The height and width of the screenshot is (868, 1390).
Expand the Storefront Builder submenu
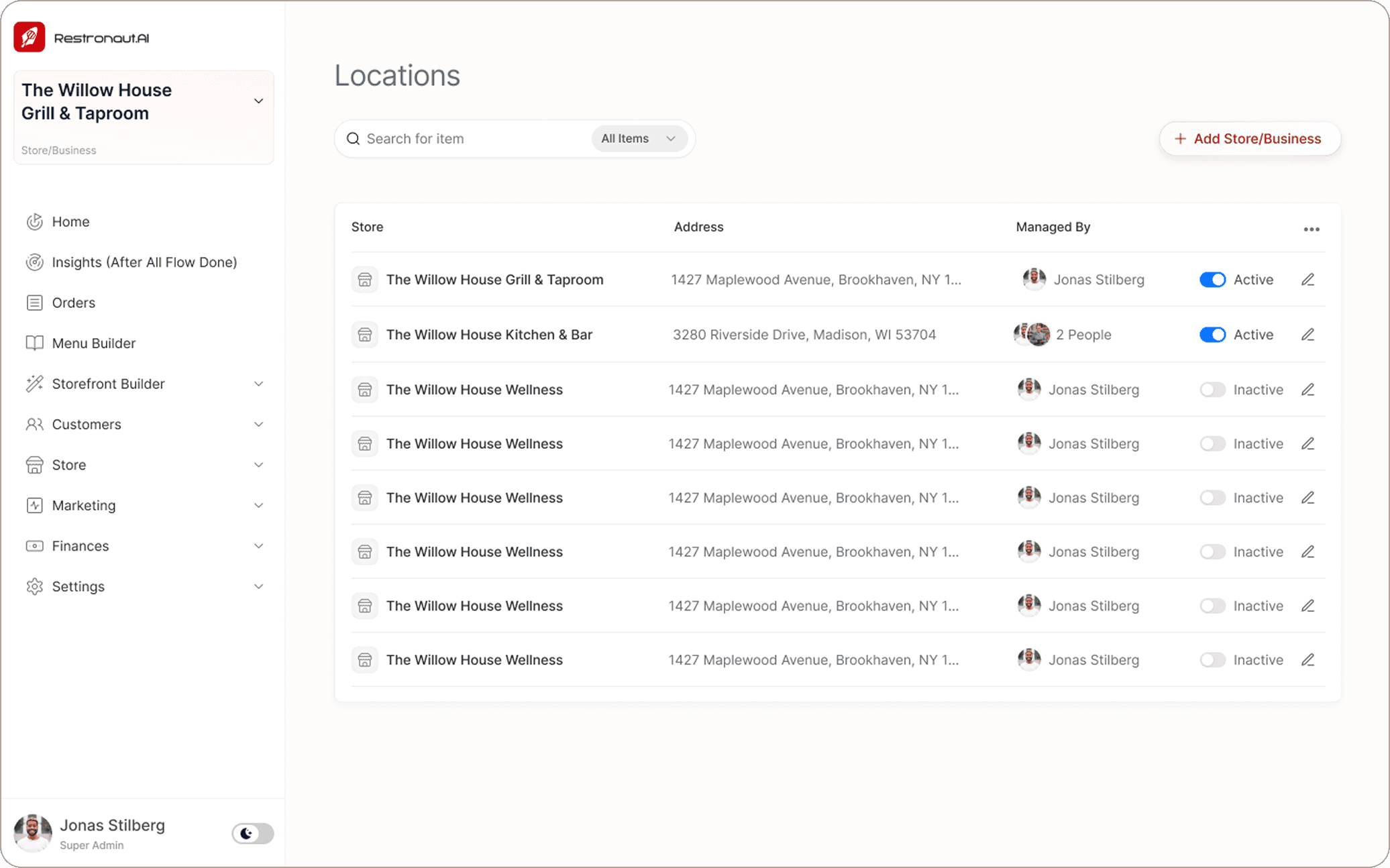(x=258, y=384)
